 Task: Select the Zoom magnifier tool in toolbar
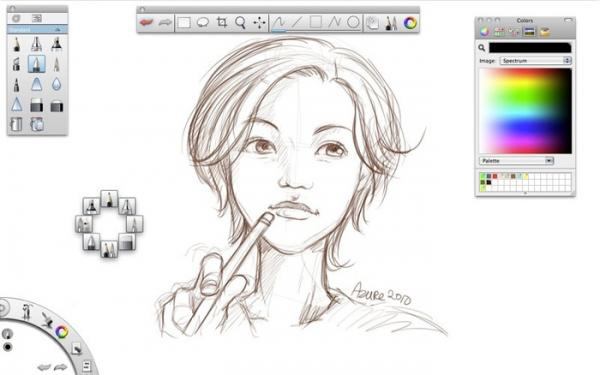point(240,23)
